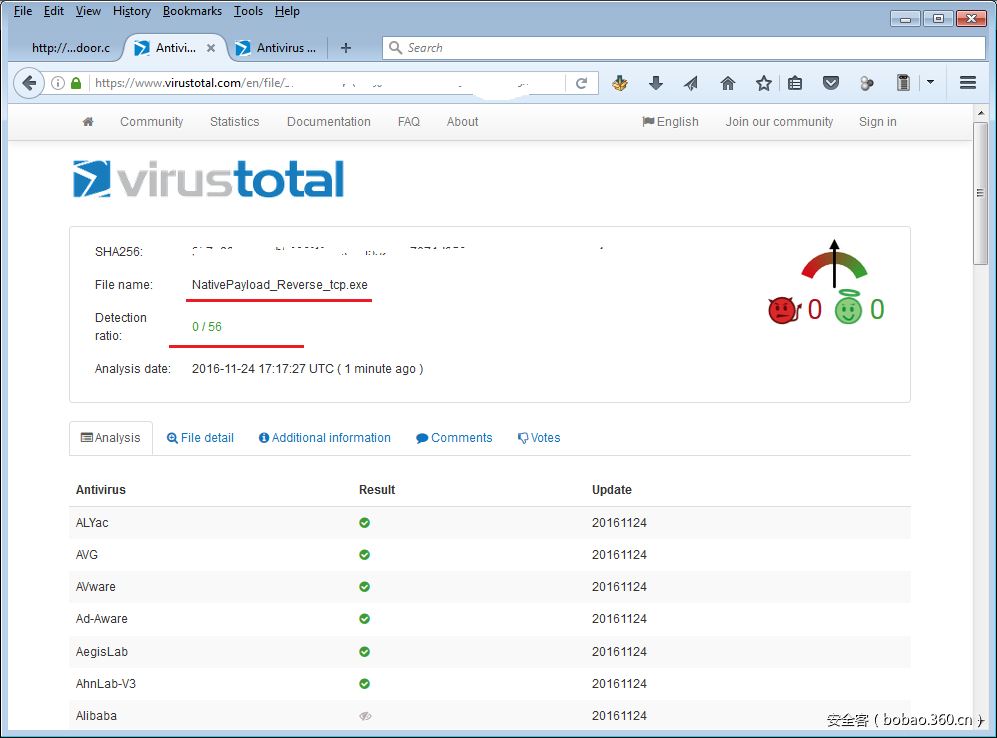This screenshot has height=738, width=997.
Task: Click the Home icon in the toolbar
Action: [728, 83]
